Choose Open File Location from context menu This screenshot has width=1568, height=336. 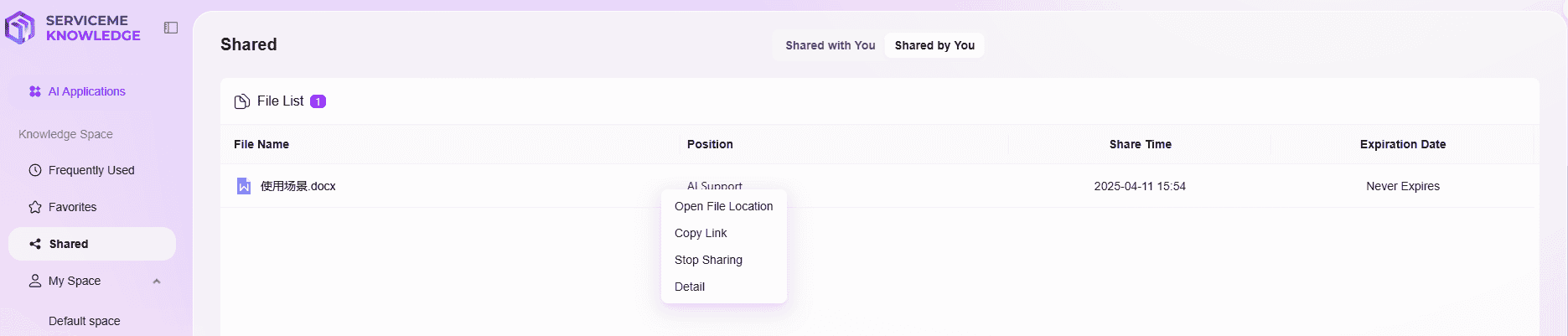[x=723, y=206]
